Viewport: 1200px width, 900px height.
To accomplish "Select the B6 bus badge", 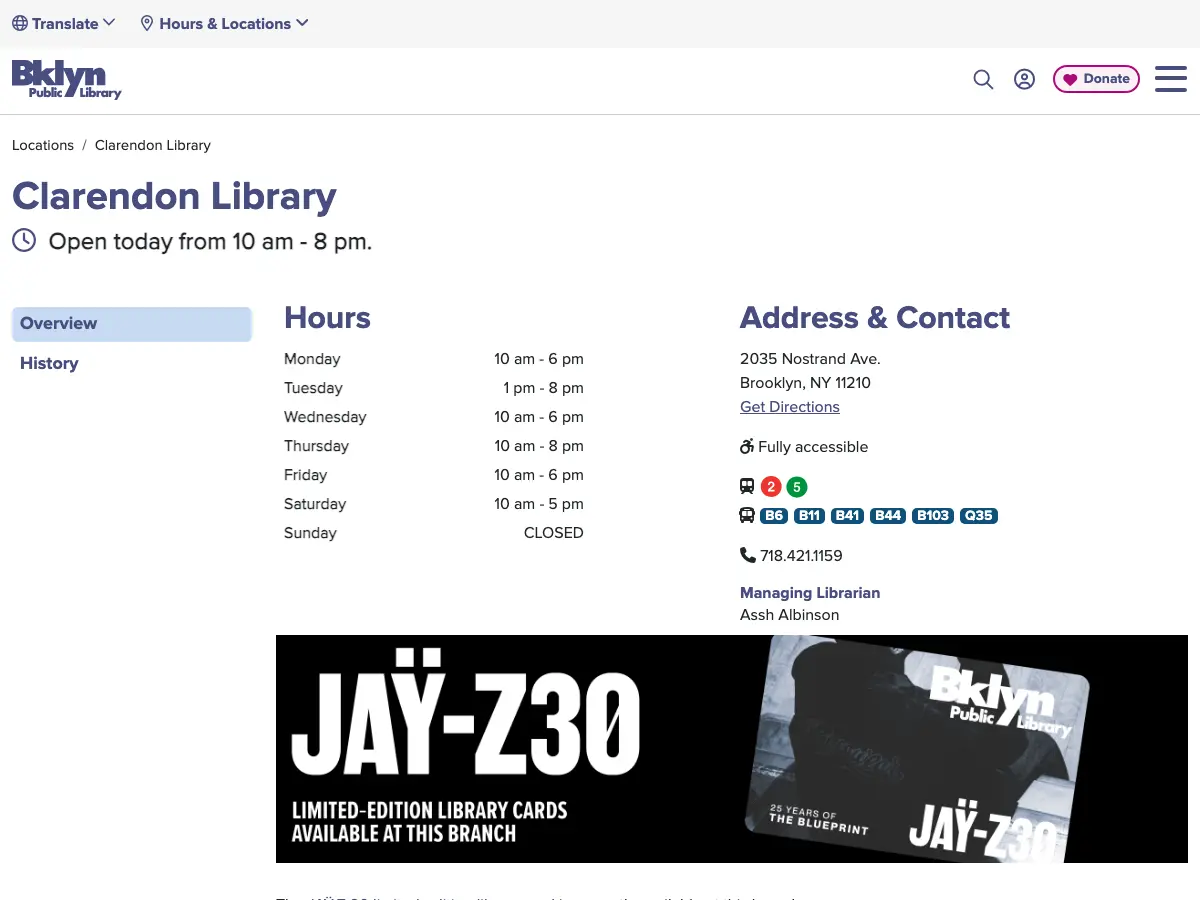I will click(x=774, y=516).
